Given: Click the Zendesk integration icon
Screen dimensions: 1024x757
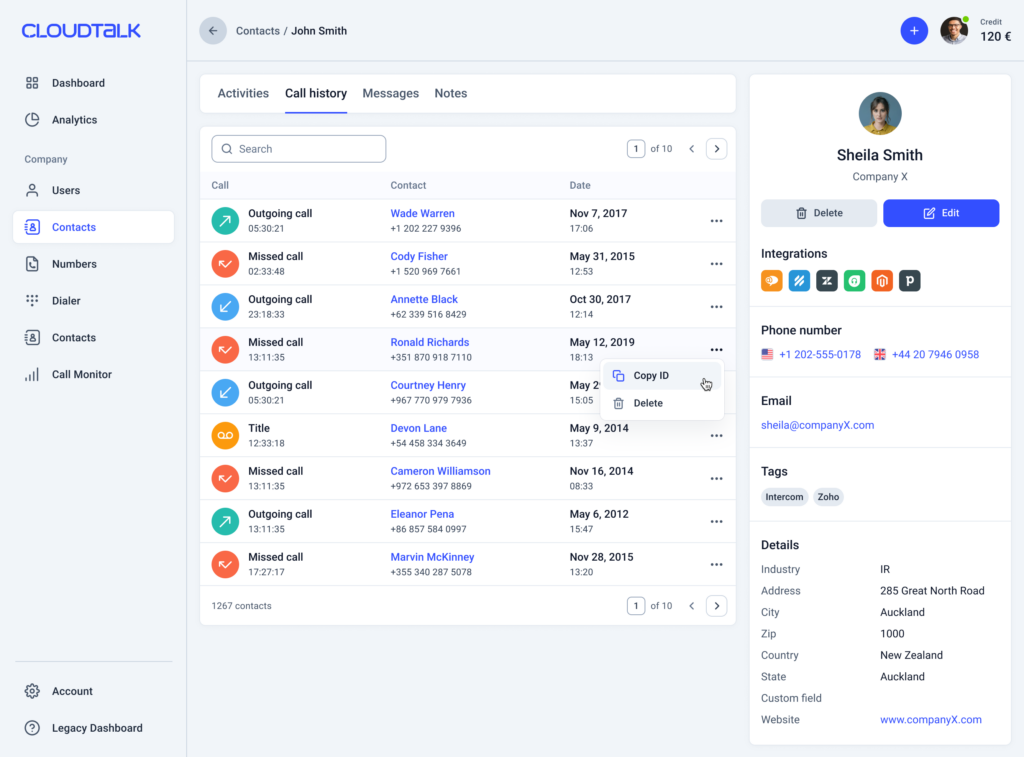Looking at the screenshot, I should click(x=826, y=281).
